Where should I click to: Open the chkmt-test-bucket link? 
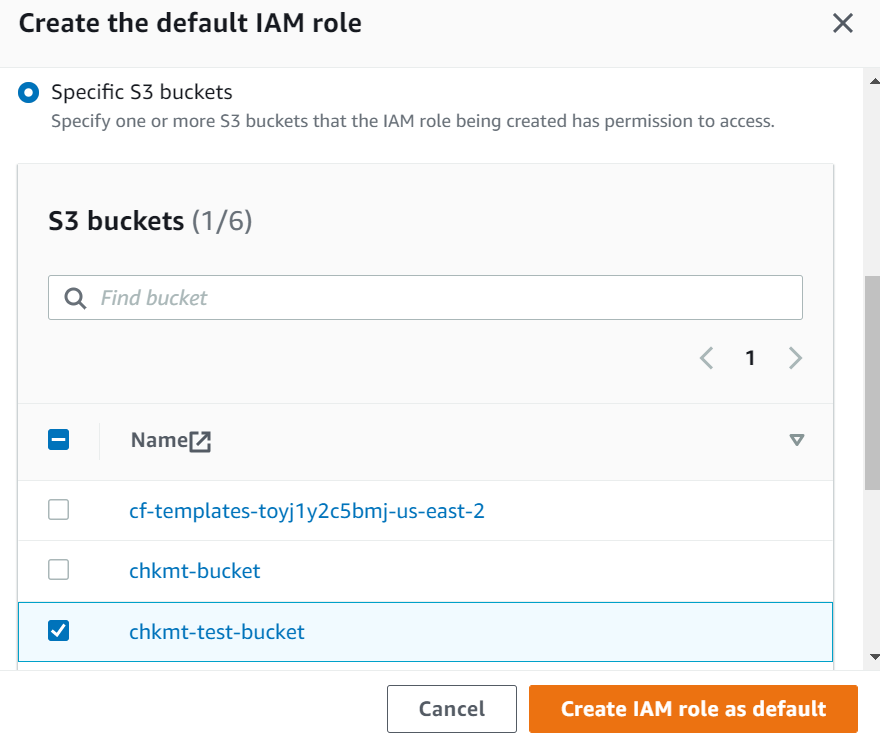point(216,631)
